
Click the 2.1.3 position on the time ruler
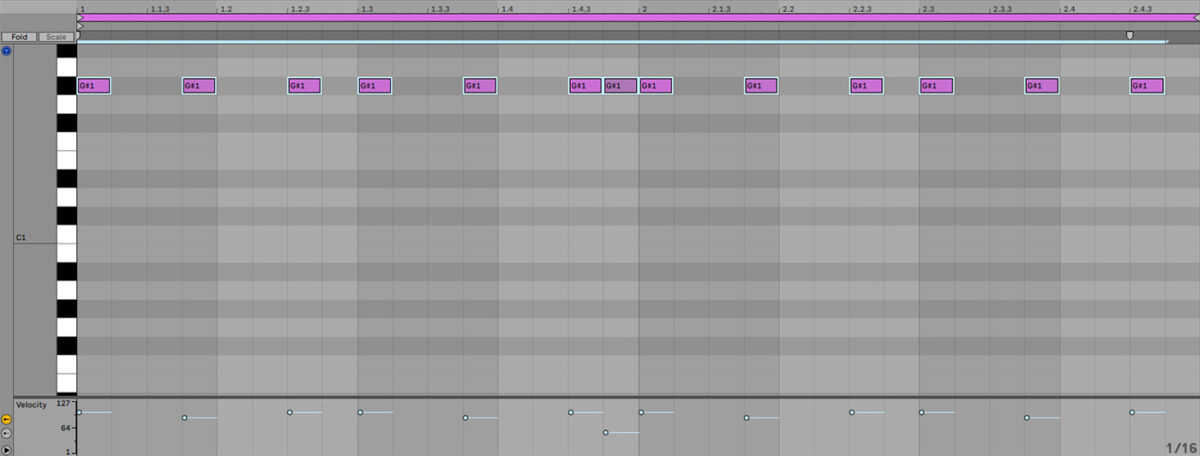tap(721, 8)
